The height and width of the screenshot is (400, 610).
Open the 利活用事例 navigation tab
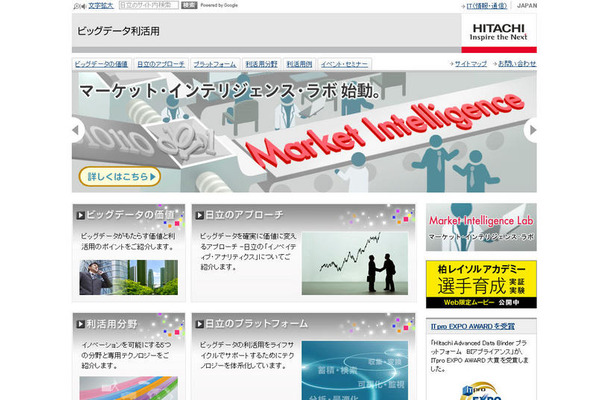301,63
